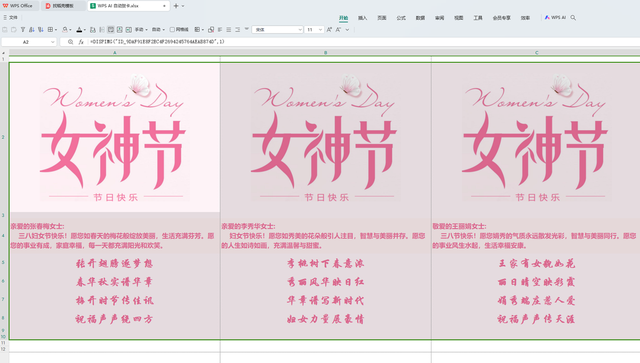The width and height of the screenshot is (640, 363).
Task: Toggle the merge cells icon
Action: pyautogui.click(x=129, y=29)
